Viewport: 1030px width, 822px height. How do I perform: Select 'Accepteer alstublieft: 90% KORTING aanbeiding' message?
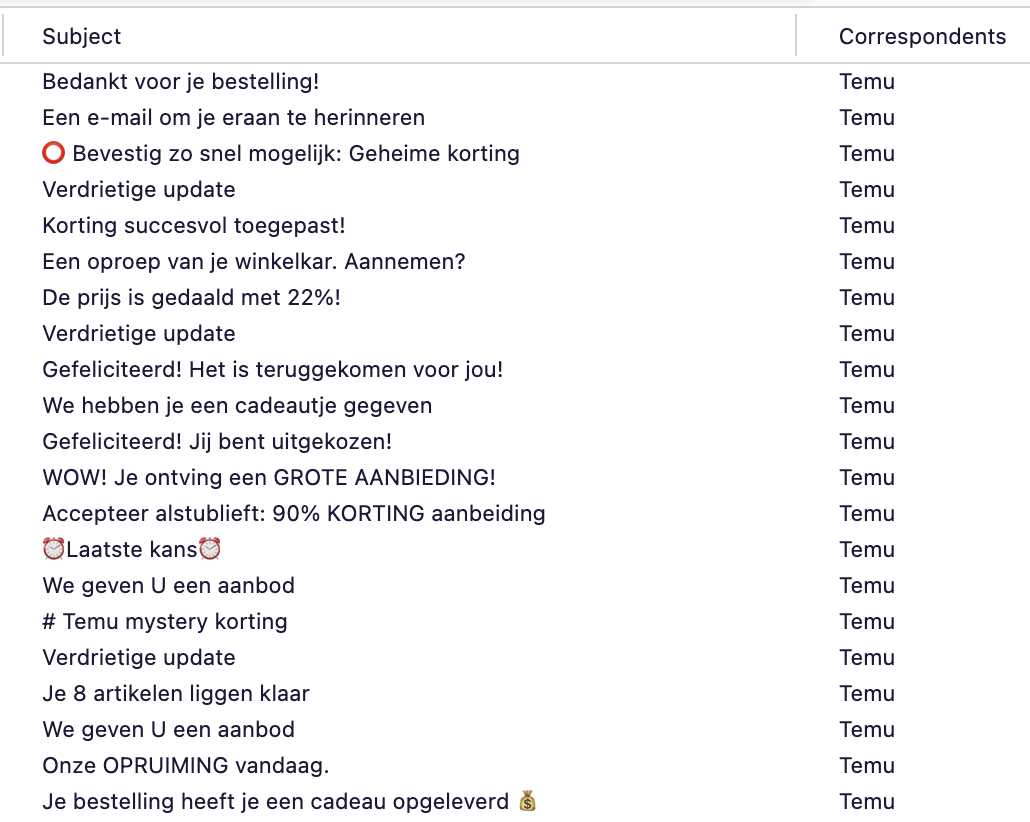[x=294, y=514]
